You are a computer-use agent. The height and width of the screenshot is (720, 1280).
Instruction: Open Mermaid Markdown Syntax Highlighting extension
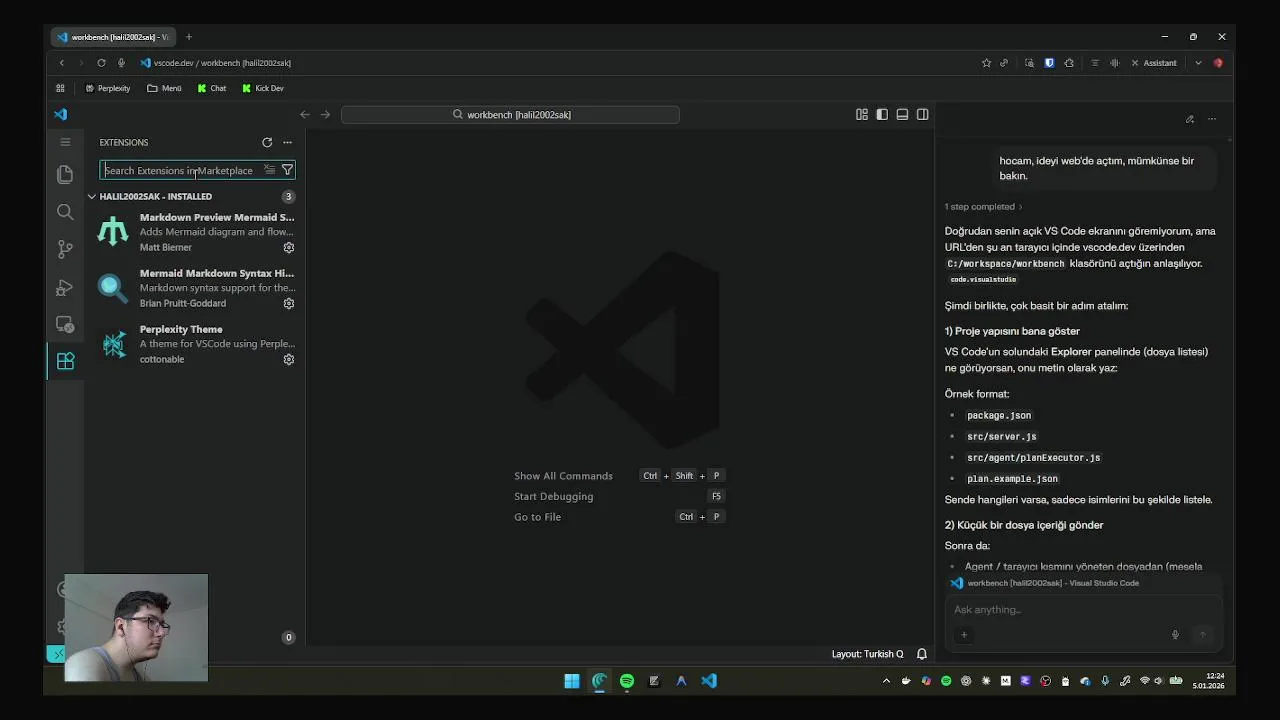coord(195,288)
